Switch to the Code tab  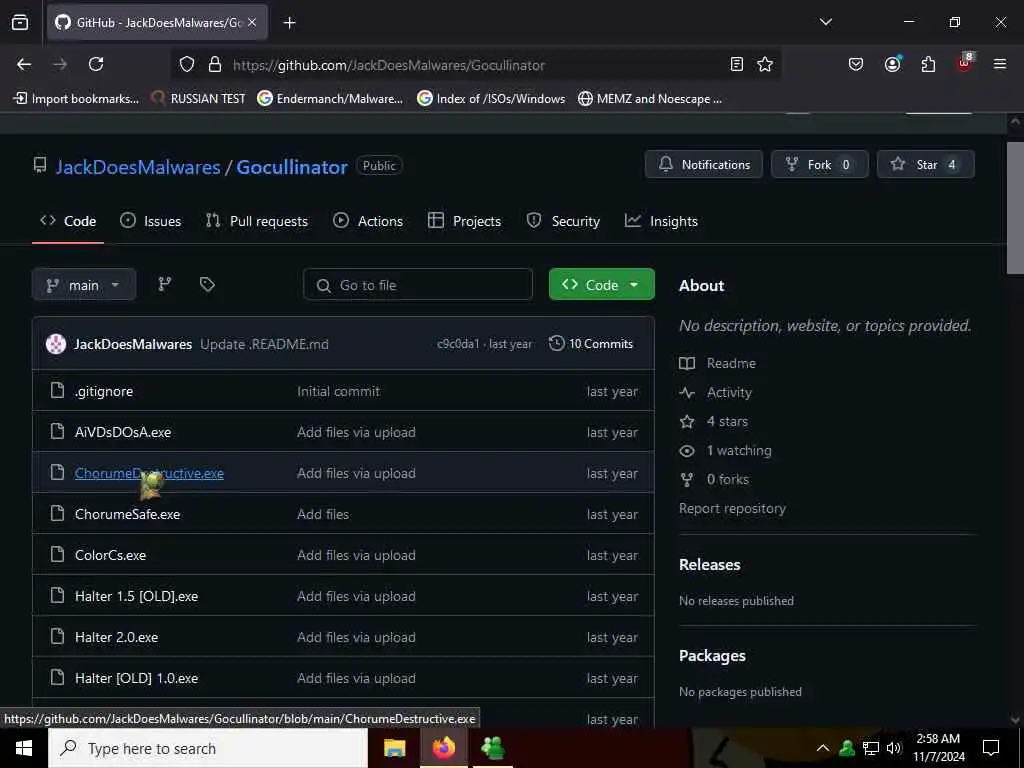click(68, 221)
